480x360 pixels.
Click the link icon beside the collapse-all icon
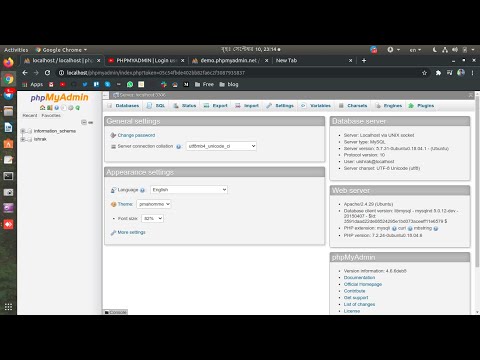click(x=91, y=122)
